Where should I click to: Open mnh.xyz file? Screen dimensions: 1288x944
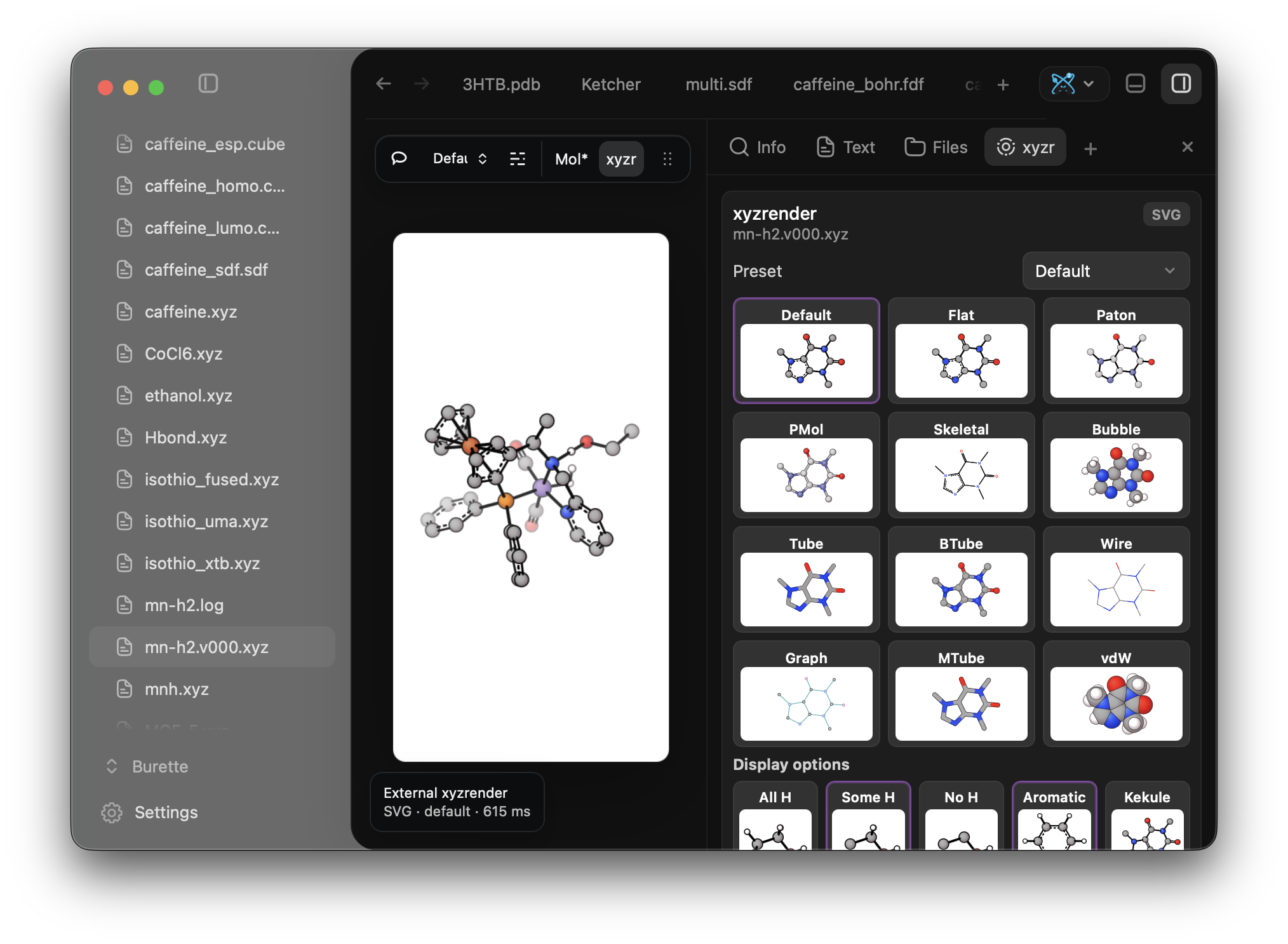pos(211,689)
